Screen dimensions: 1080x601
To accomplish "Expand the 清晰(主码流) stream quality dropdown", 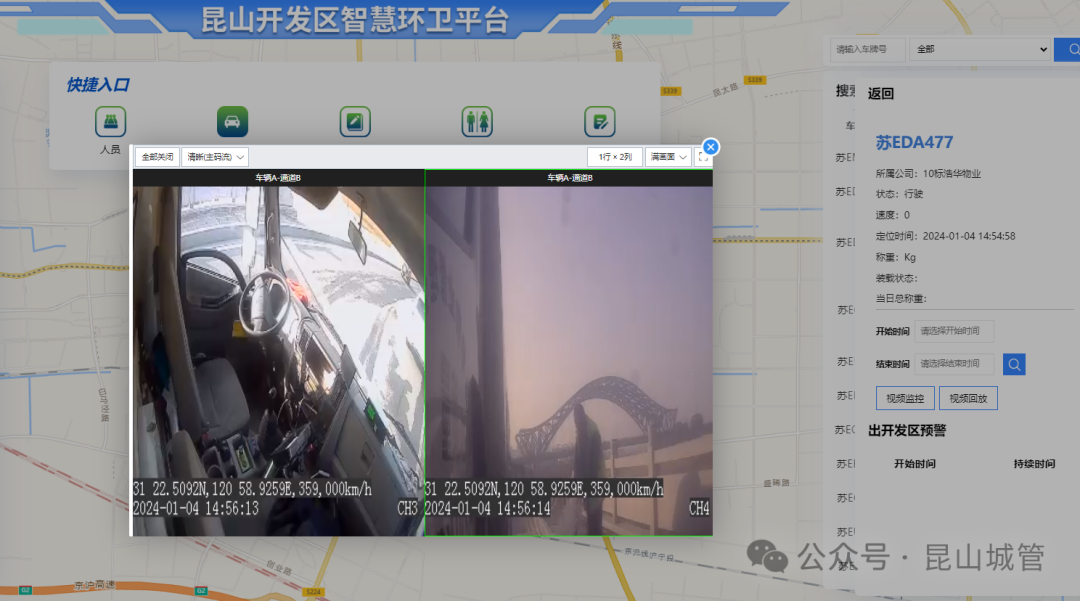I will pos(215,157).
